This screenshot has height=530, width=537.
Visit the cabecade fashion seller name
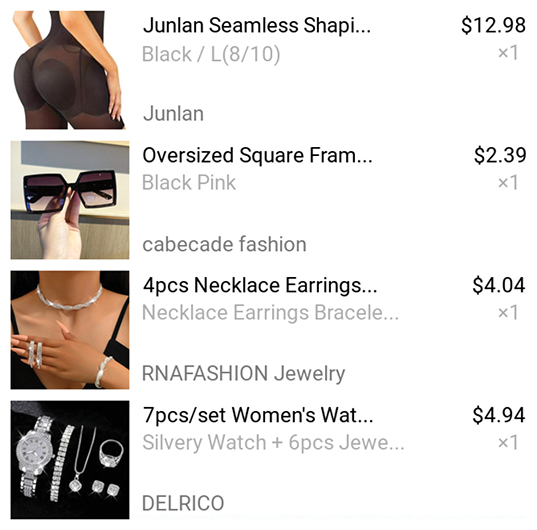coord(224,244)
